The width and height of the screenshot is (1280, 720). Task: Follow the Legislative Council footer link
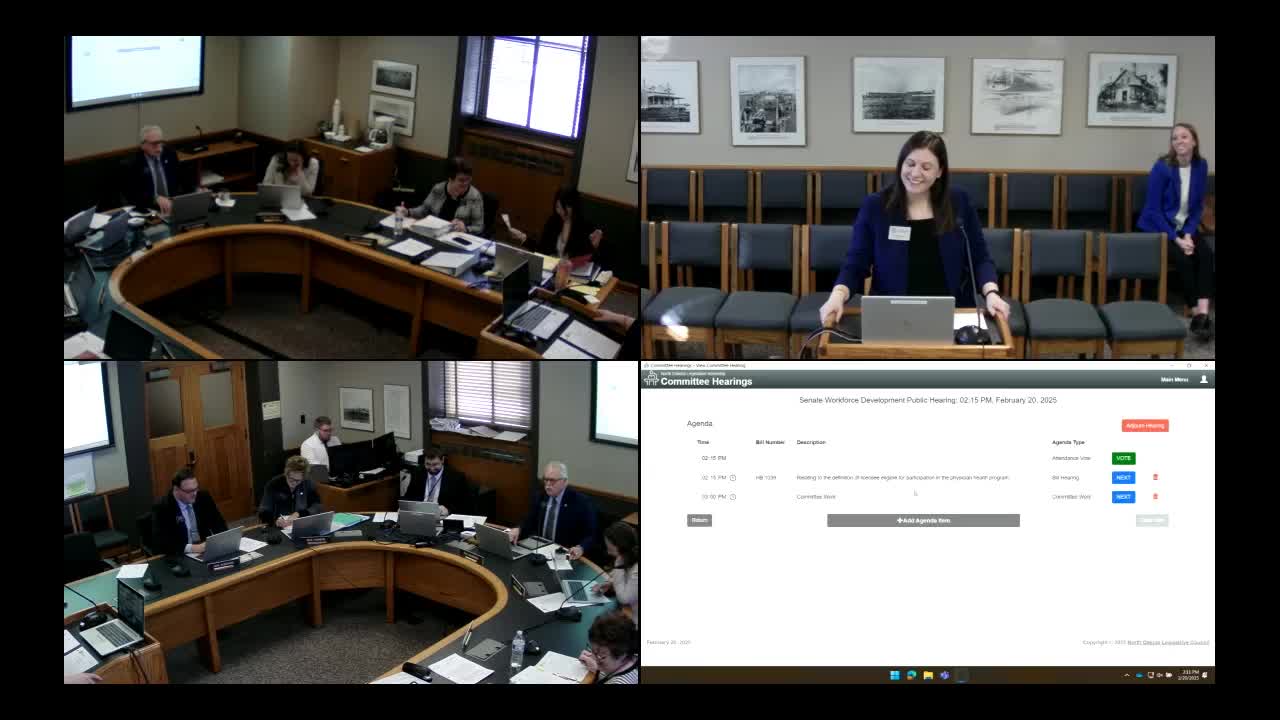coord(1168,642)
